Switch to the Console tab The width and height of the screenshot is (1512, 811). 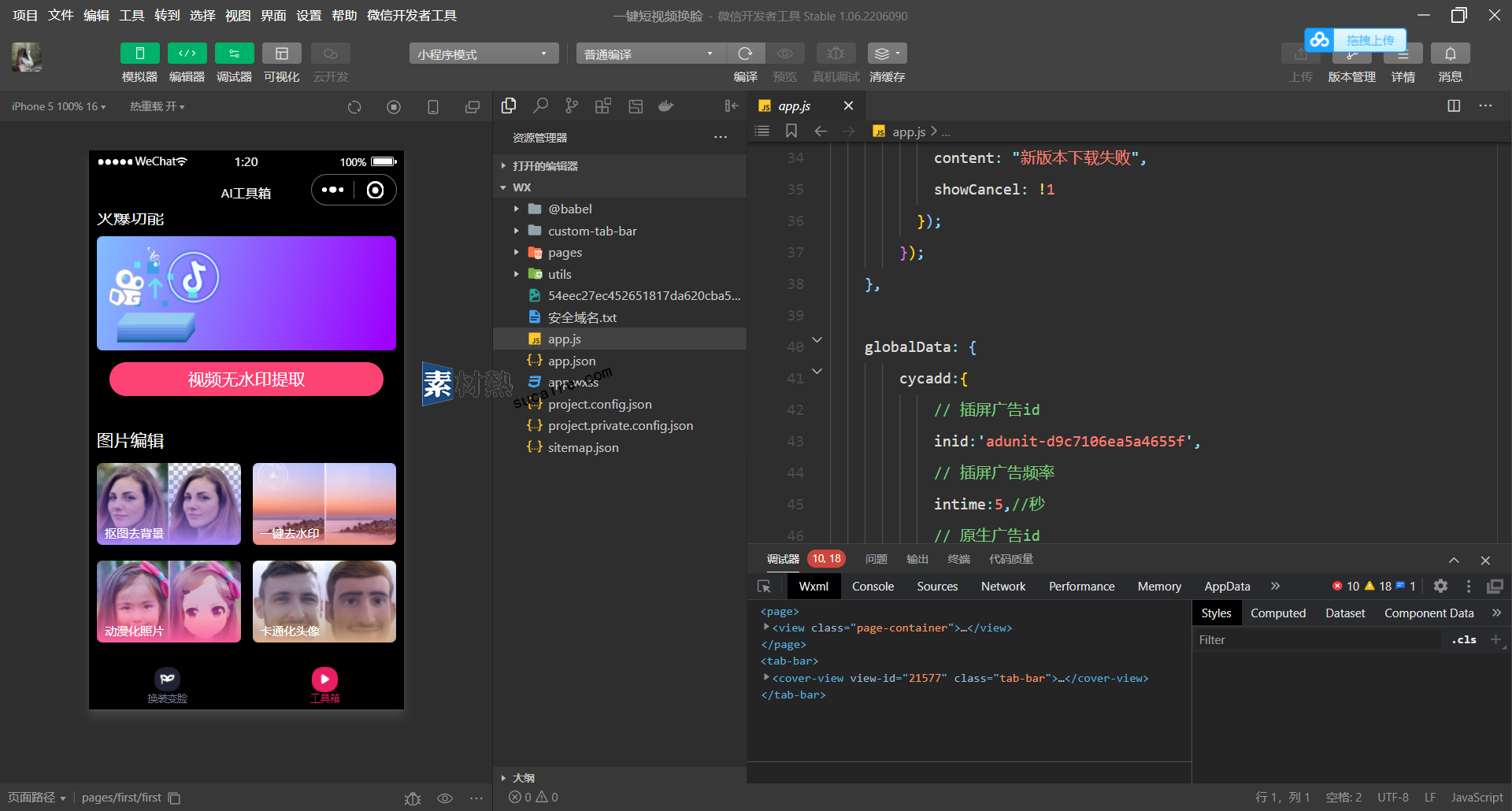tap(873, 587)
